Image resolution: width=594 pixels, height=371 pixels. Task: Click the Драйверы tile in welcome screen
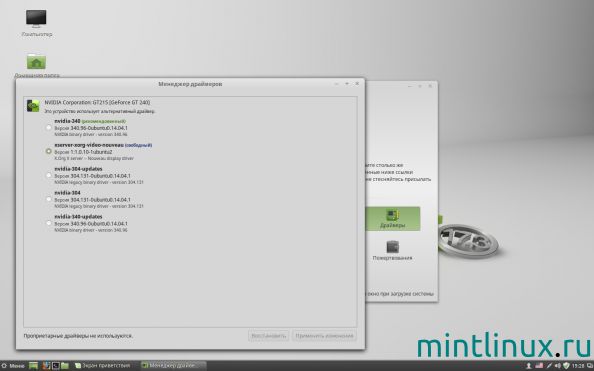tap(392, 219)
